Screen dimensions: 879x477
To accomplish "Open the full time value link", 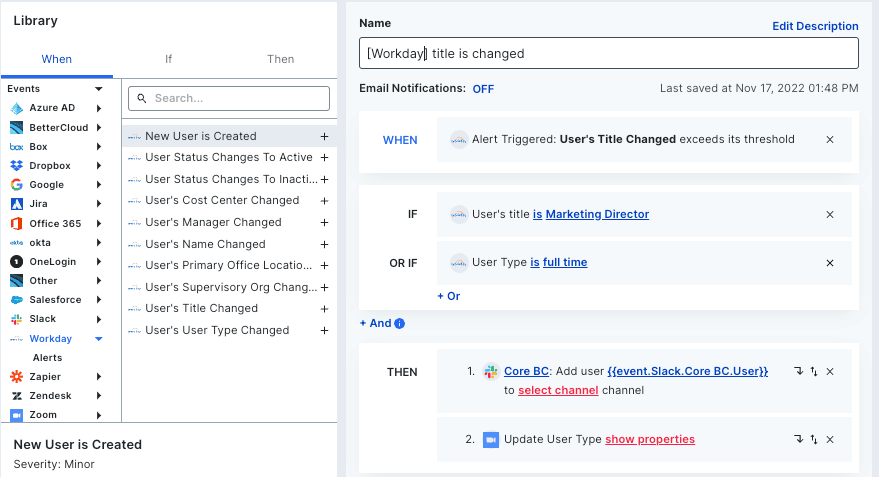I will pos(565,262).
